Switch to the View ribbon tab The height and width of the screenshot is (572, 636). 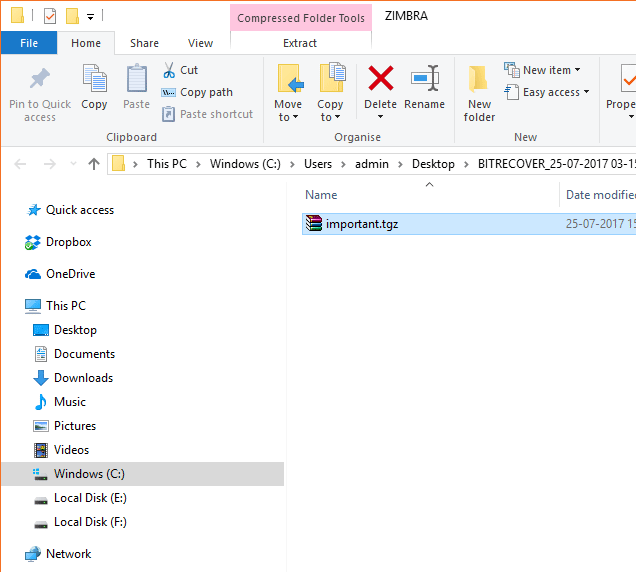[200, 43]
